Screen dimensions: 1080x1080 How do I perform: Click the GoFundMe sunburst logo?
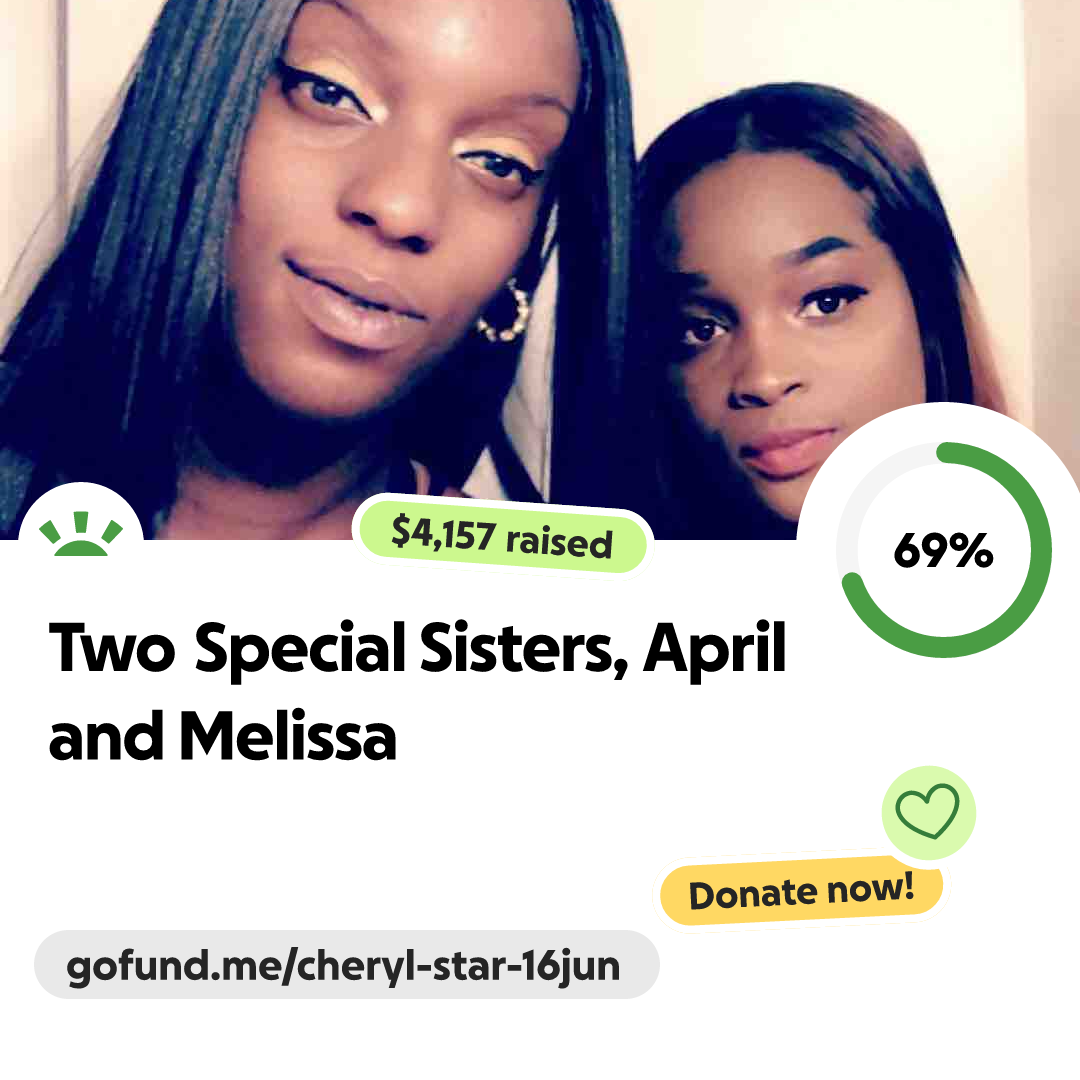(x=81, y=533)
